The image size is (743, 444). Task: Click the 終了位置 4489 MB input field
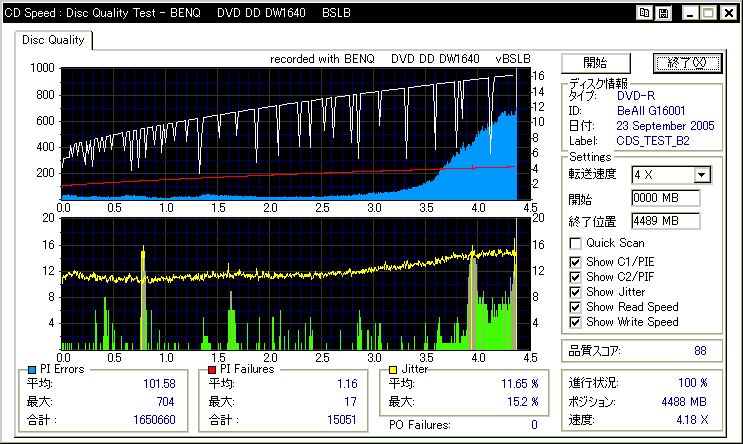666,221
